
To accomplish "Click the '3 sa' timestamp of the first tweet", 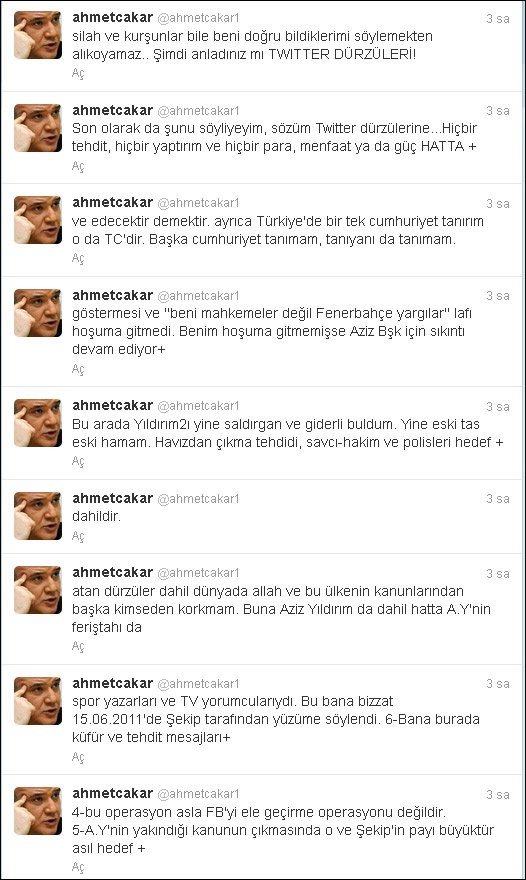I will point(497,19).
